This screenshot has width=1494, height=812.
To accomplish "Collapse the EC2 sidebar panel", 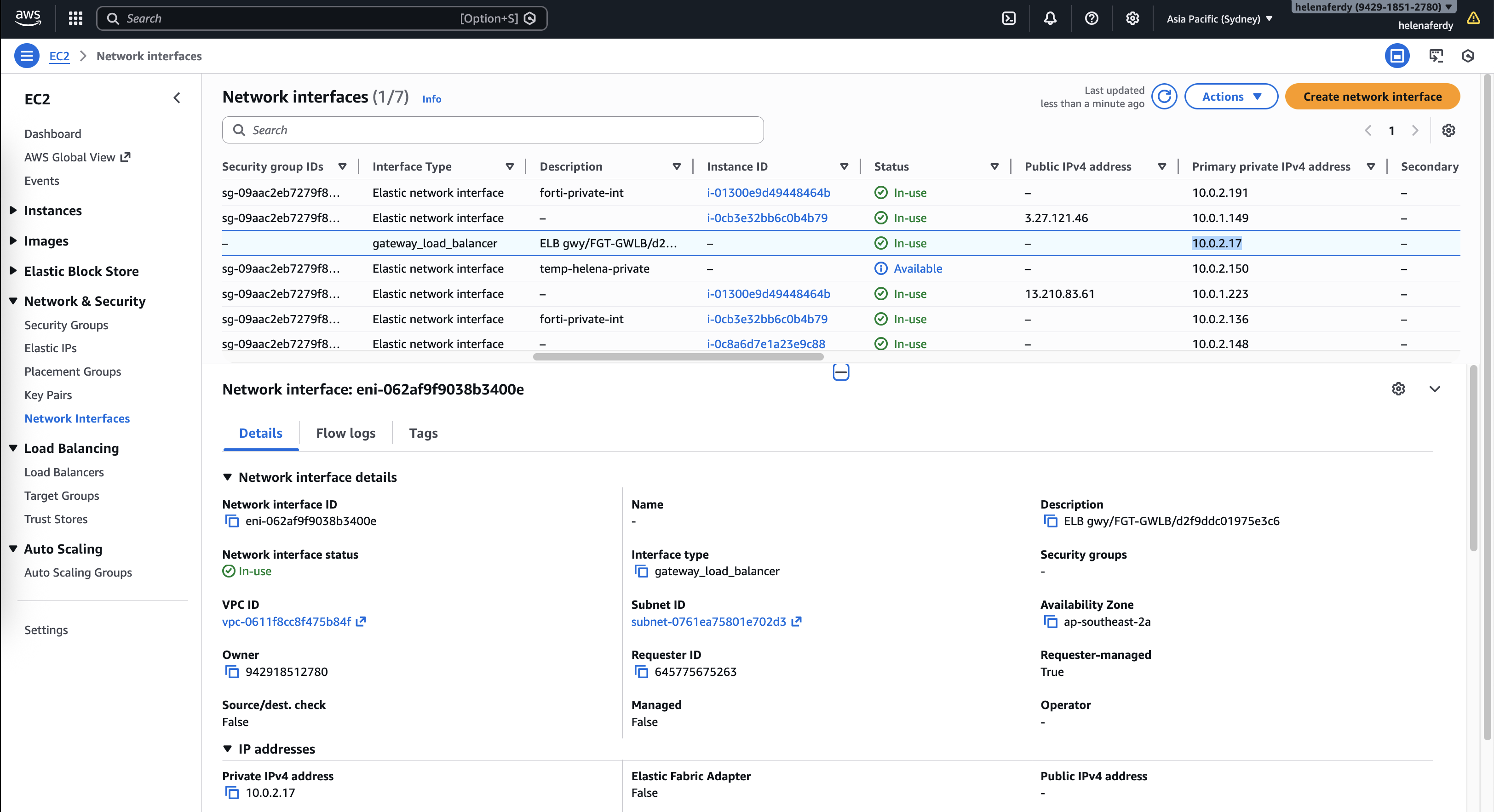I will coord(177,98).
